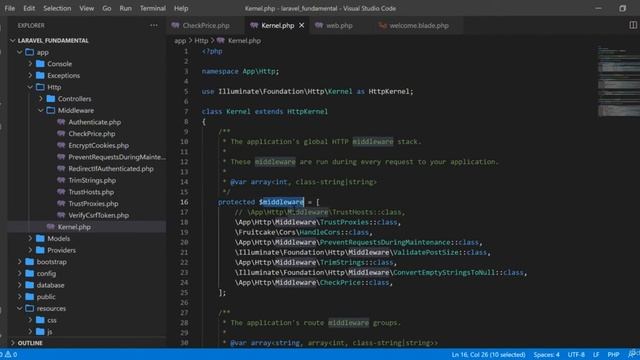Expand the public folder
This screenshot has height=360, width=640.
(20, 297)
